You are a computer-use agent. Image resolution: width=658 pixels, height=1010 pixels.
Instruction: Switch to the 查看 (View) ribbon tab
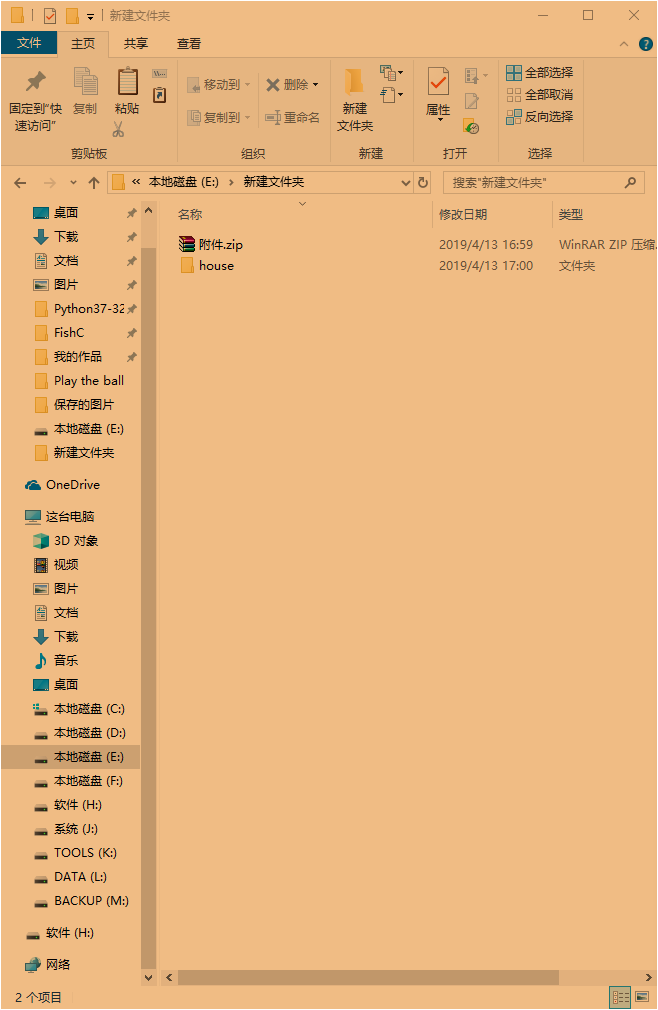pyautogui.click(x=189, y=43)
